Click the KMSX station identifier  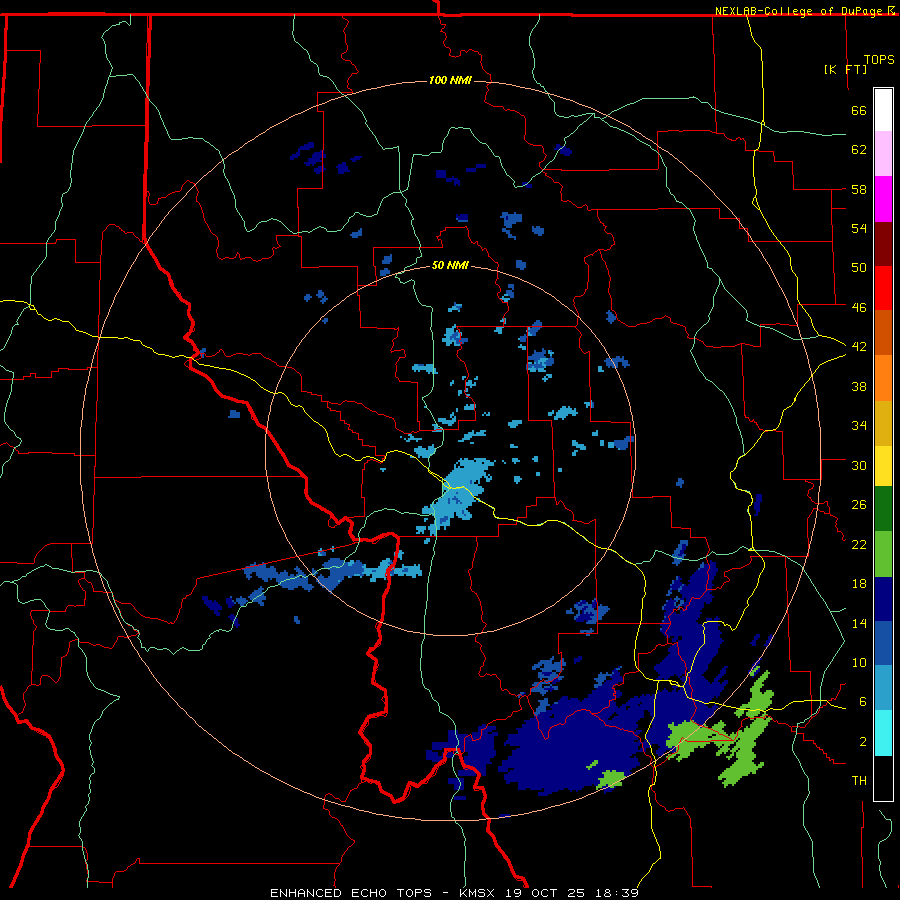click(476, 893)
